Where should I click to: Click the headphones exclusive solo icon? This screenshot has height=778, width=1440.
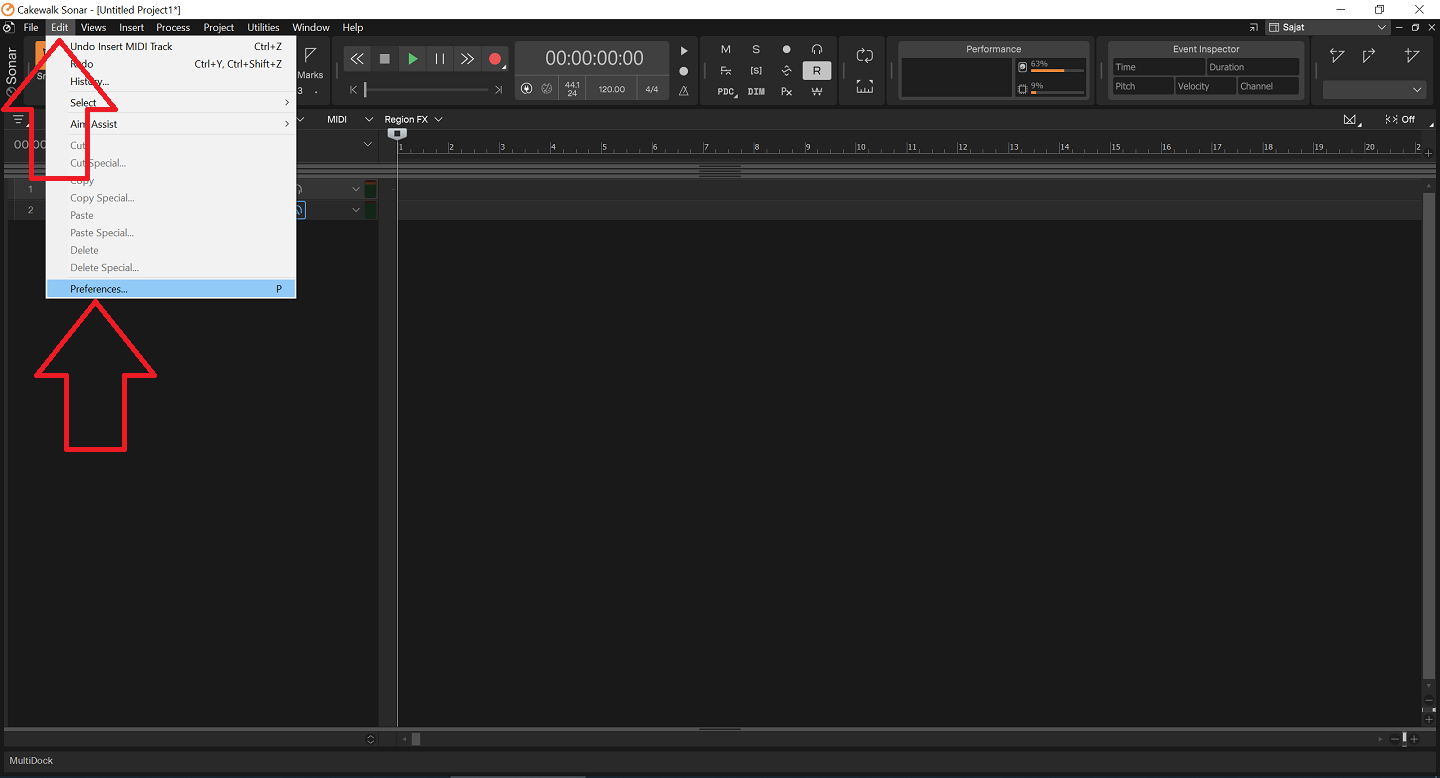tap(817, 49)
